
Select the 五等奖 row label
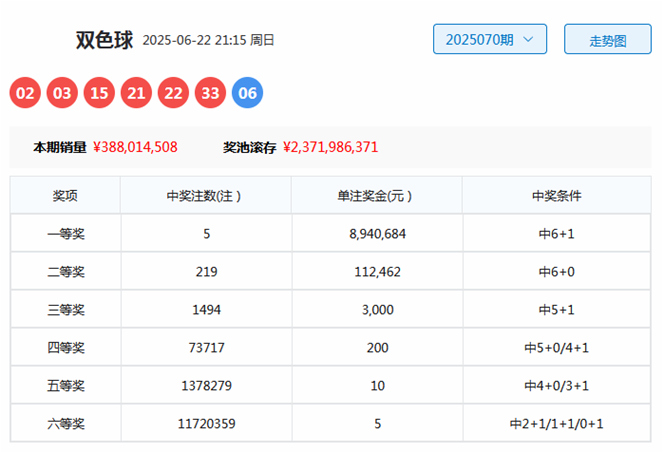66,386
